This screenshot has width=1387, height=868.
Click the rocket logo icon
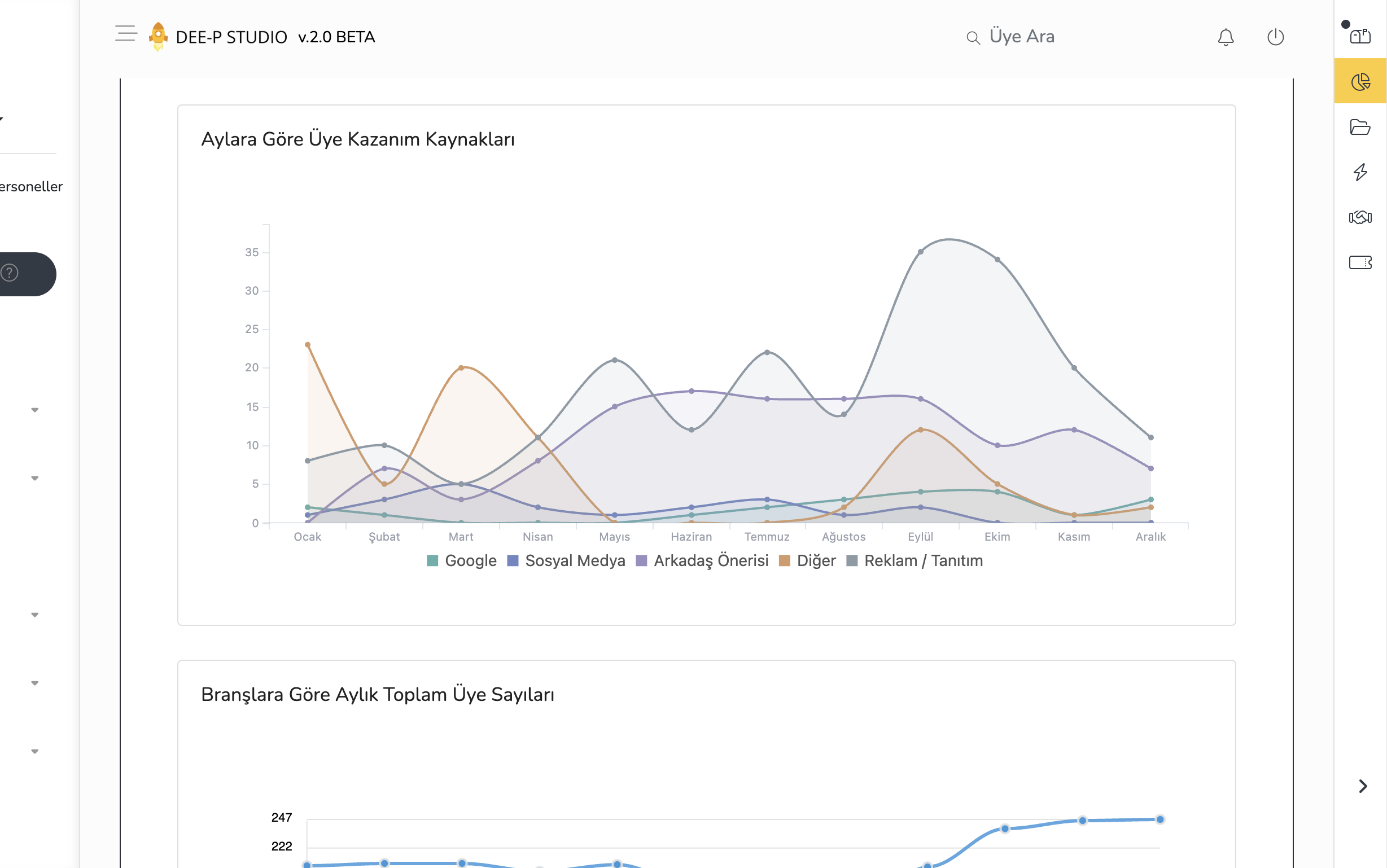pos(158,36)
